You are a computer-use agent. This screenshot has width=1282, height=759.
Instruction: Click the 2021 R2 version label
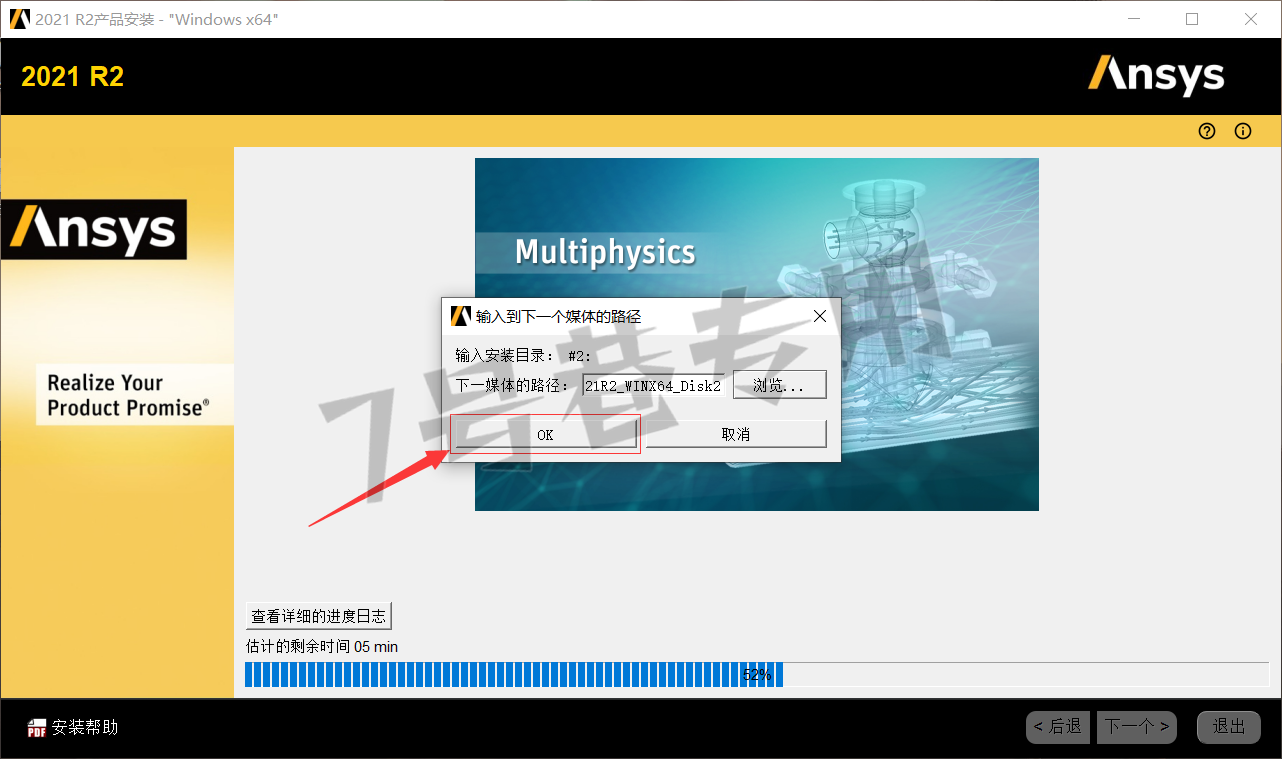click(73, 77)
